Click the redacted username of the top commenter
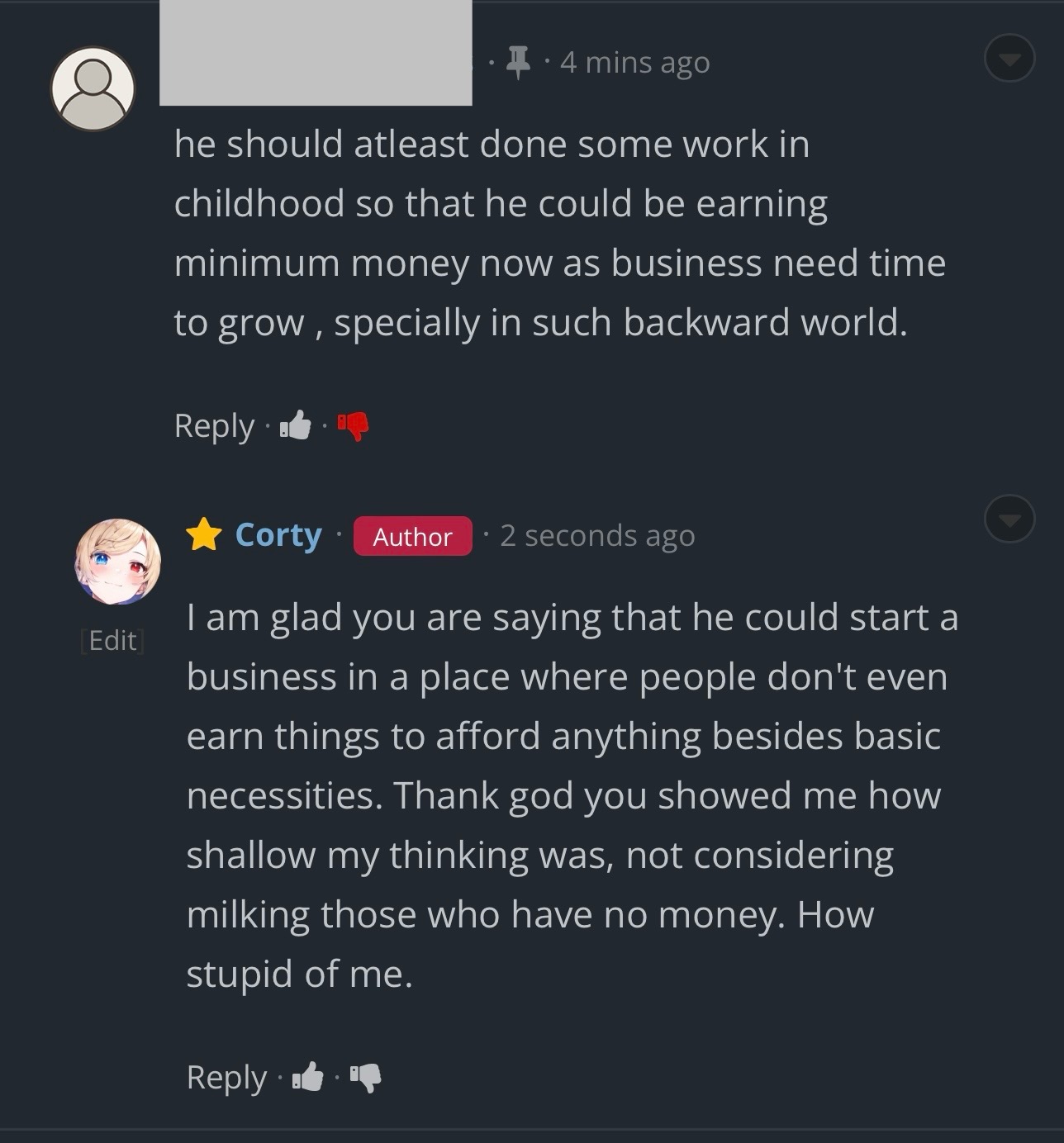1064x1143 pixels. [316, 53]
